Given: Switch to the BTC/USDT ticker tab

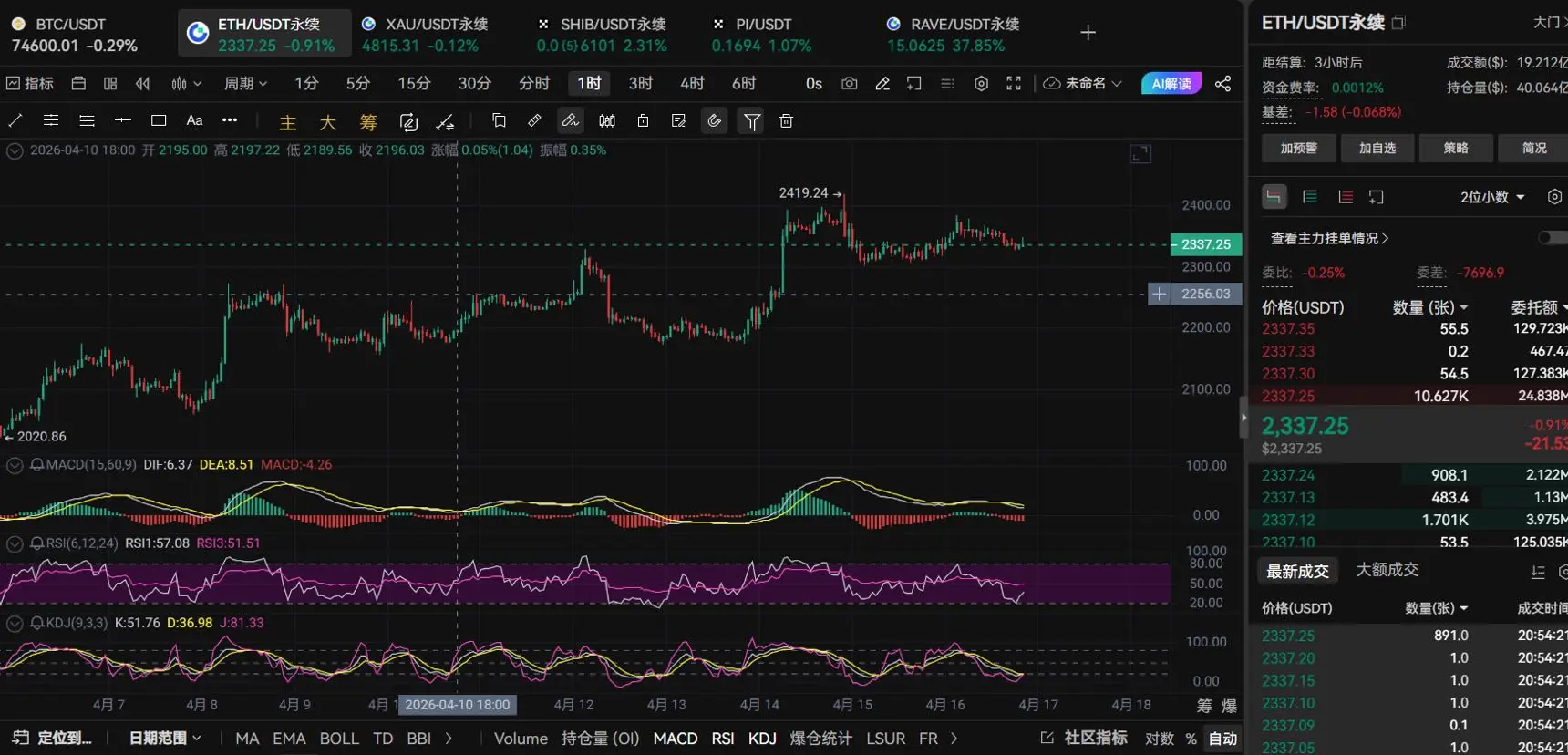Looking at the screenshot, I should (x=74, y=34).
